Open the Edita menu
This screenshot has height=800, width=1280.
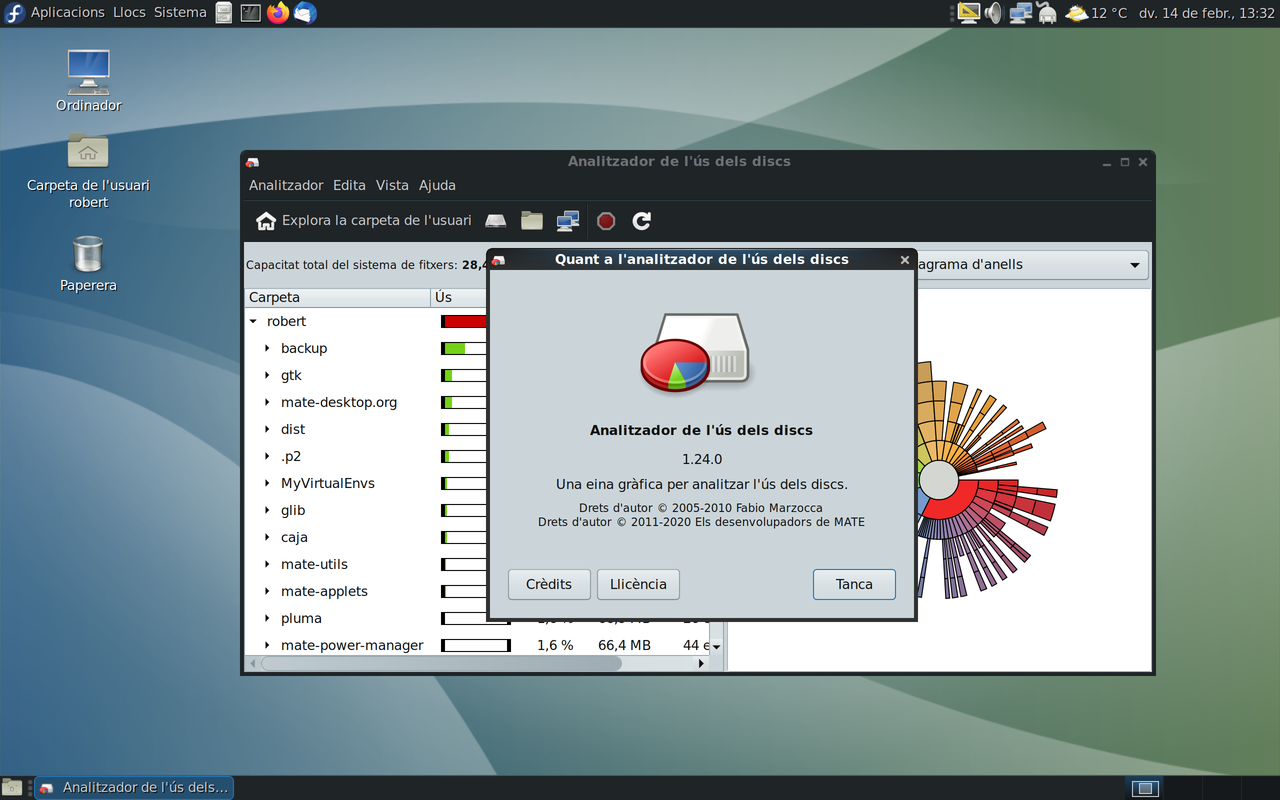[349, 185]
